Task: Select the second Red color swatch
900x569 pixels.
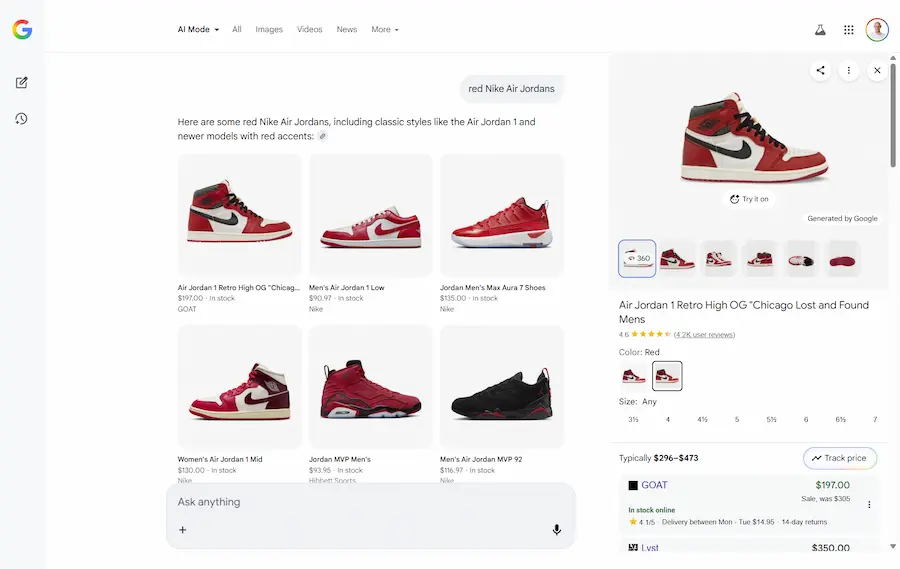Action: point(667,376)
